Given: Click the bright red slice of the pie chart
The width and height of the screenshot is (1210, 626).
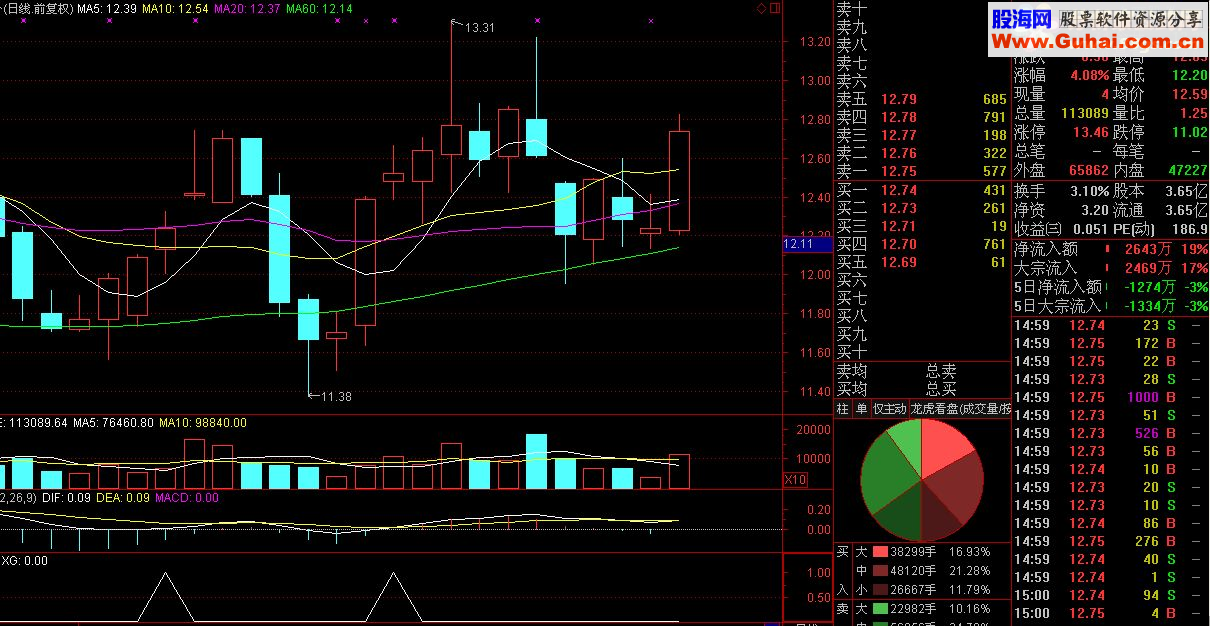Looking at the screenshot, I should coord(942,446).
